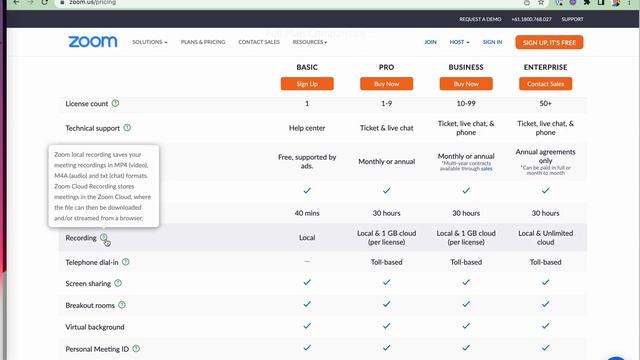640x360 pixels.
Task: Click the Recording info question icon
Action: [104, 237]
